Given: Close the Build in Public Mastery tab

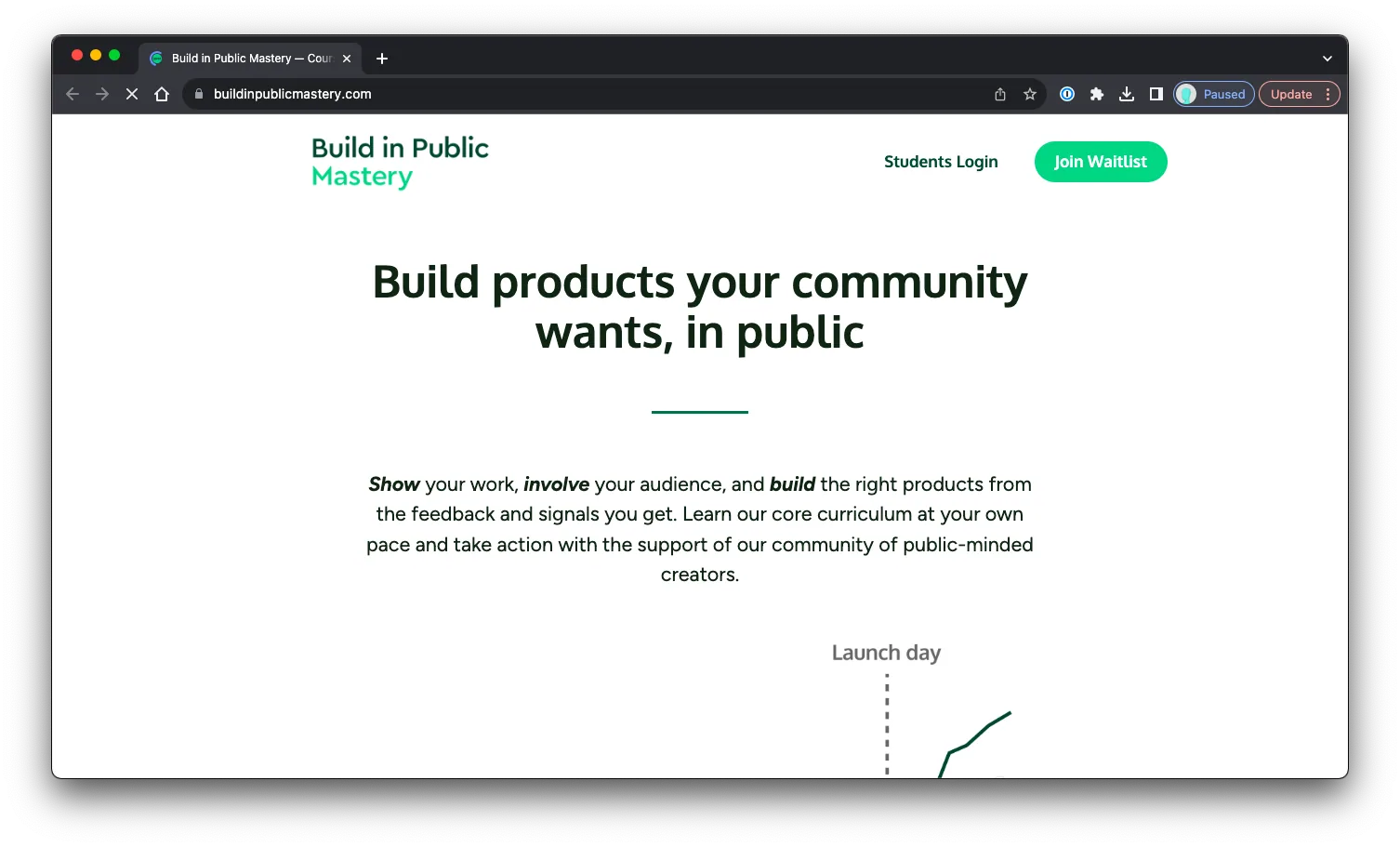Looking at the screenshot, I should (x=347, y=59).
